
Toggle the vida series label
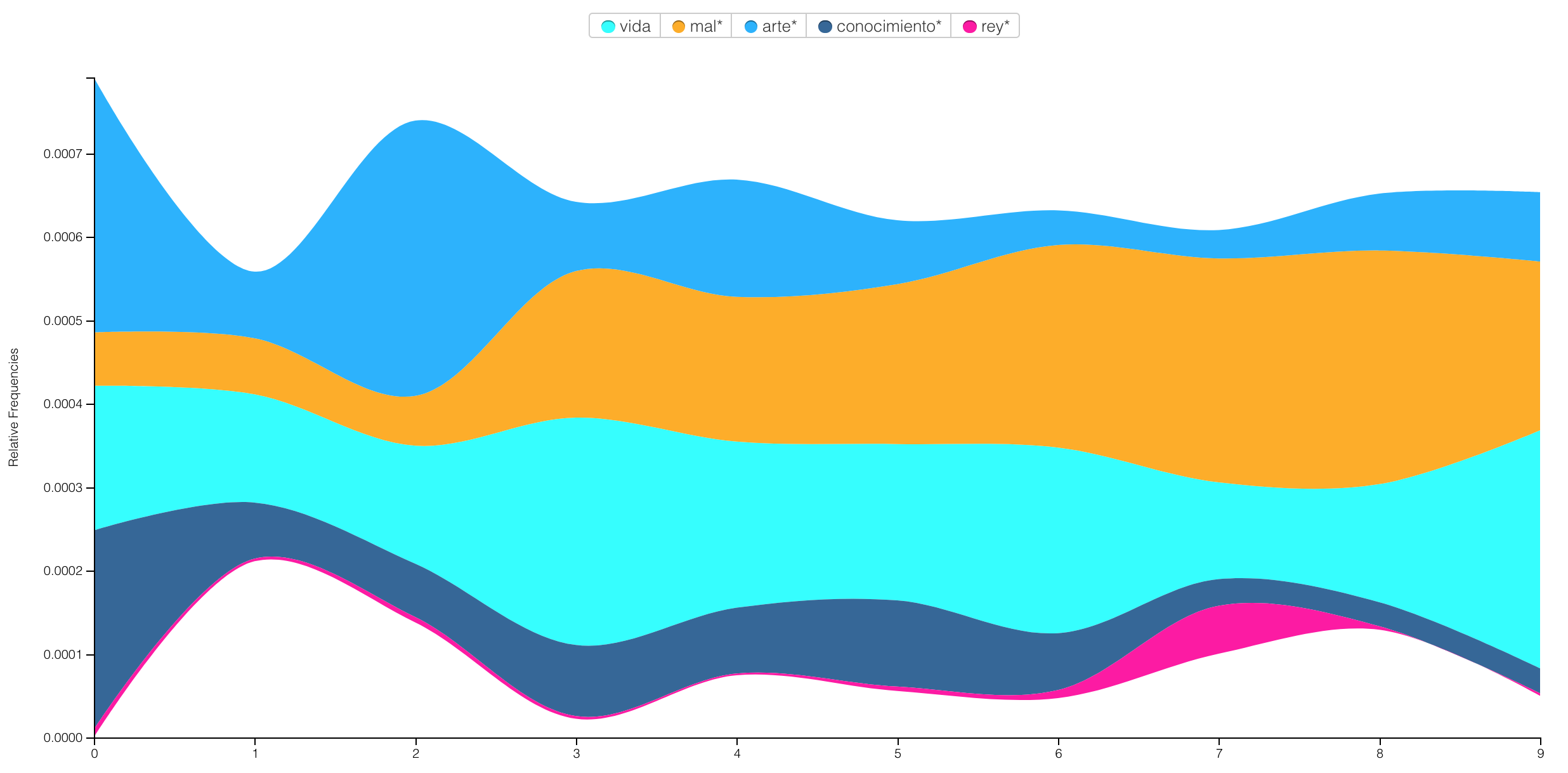(635, 27)
